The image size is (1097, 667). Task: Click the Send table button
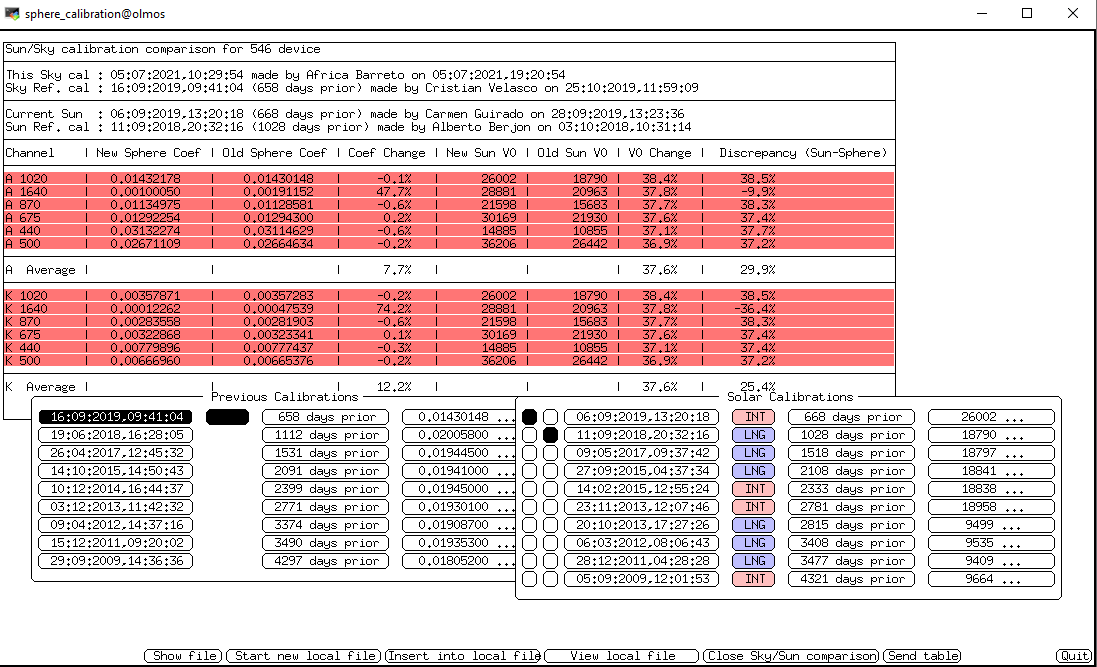tap(923, 656)
